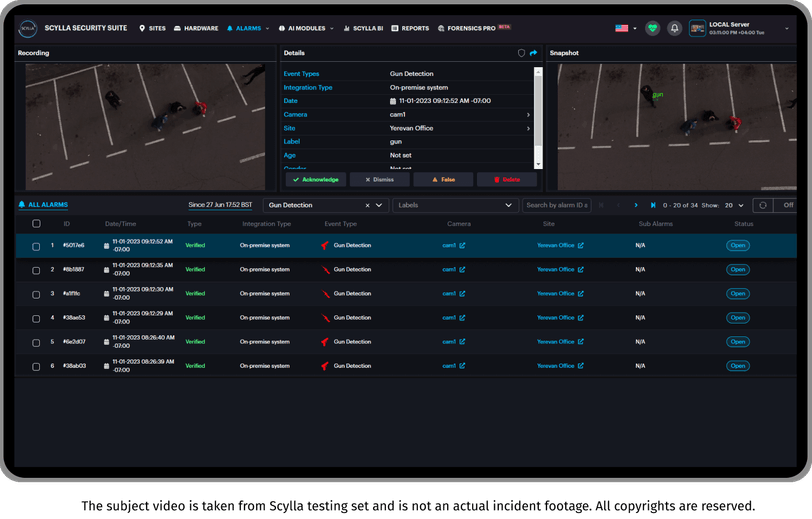Tick the checkbox for alarm #5017e6
This screenshot has width=812, height=519.
36,247
